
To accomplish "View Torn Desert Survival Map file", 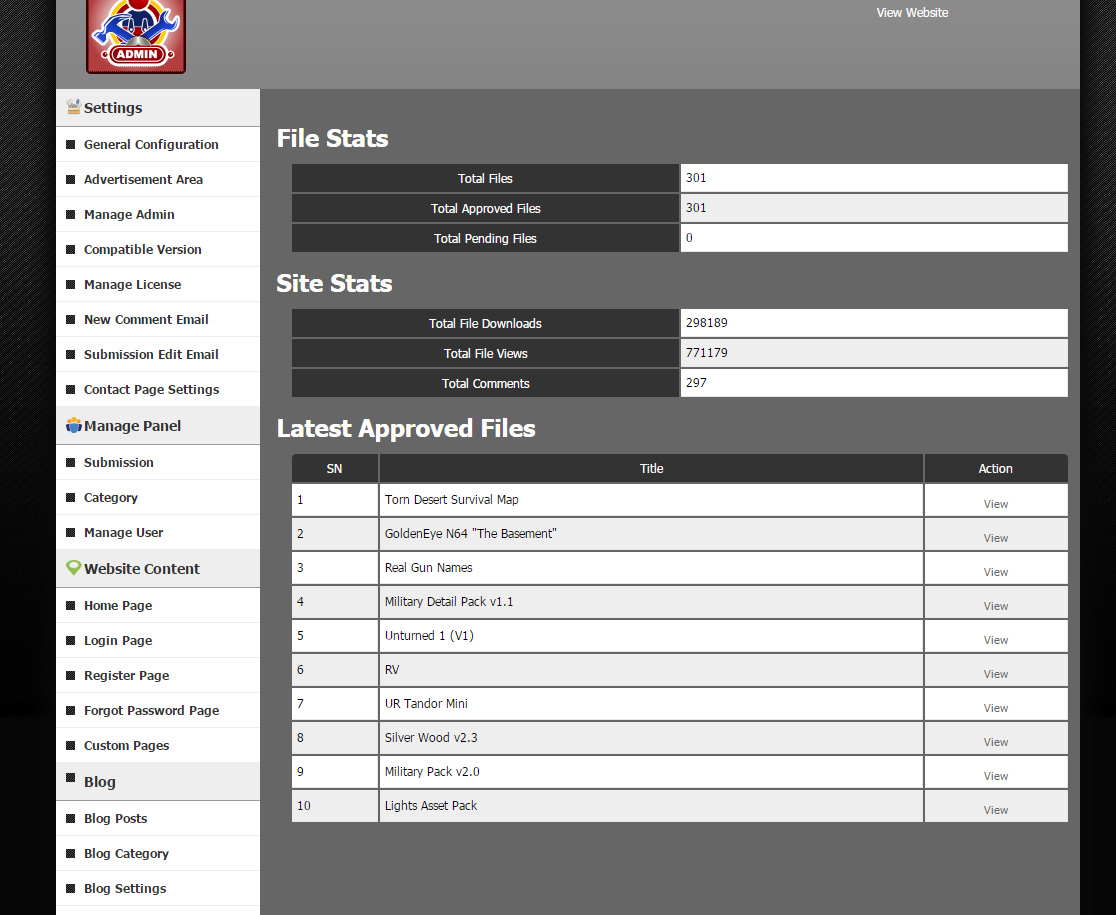I will [x=995, y=504].
